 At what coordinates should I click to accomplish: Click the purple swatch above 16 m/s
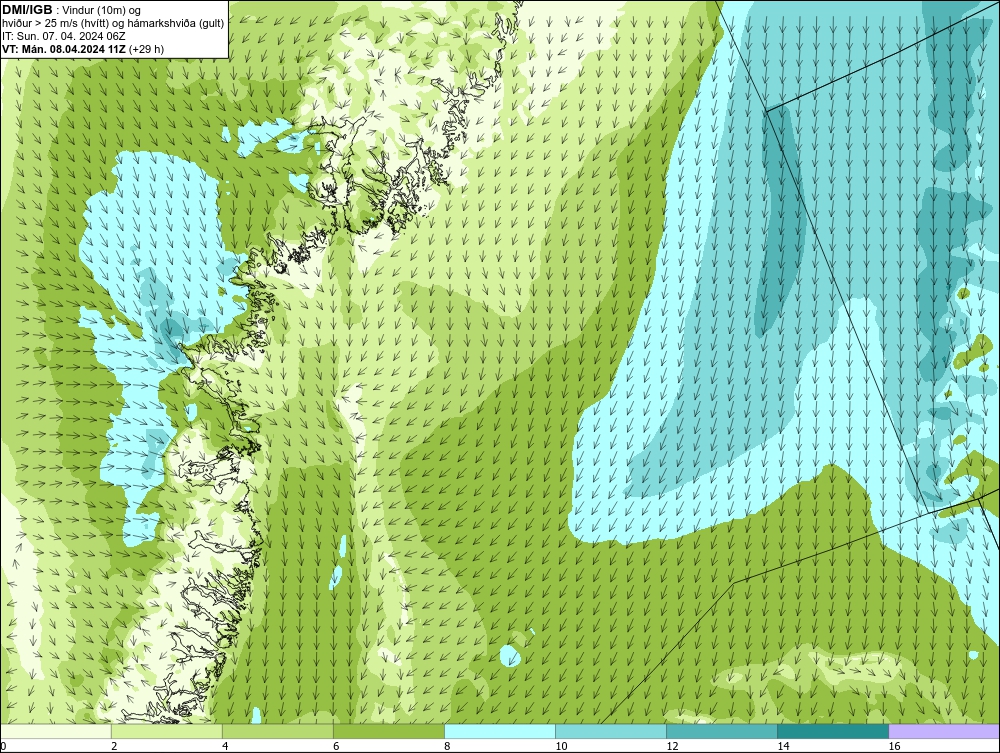944,731
